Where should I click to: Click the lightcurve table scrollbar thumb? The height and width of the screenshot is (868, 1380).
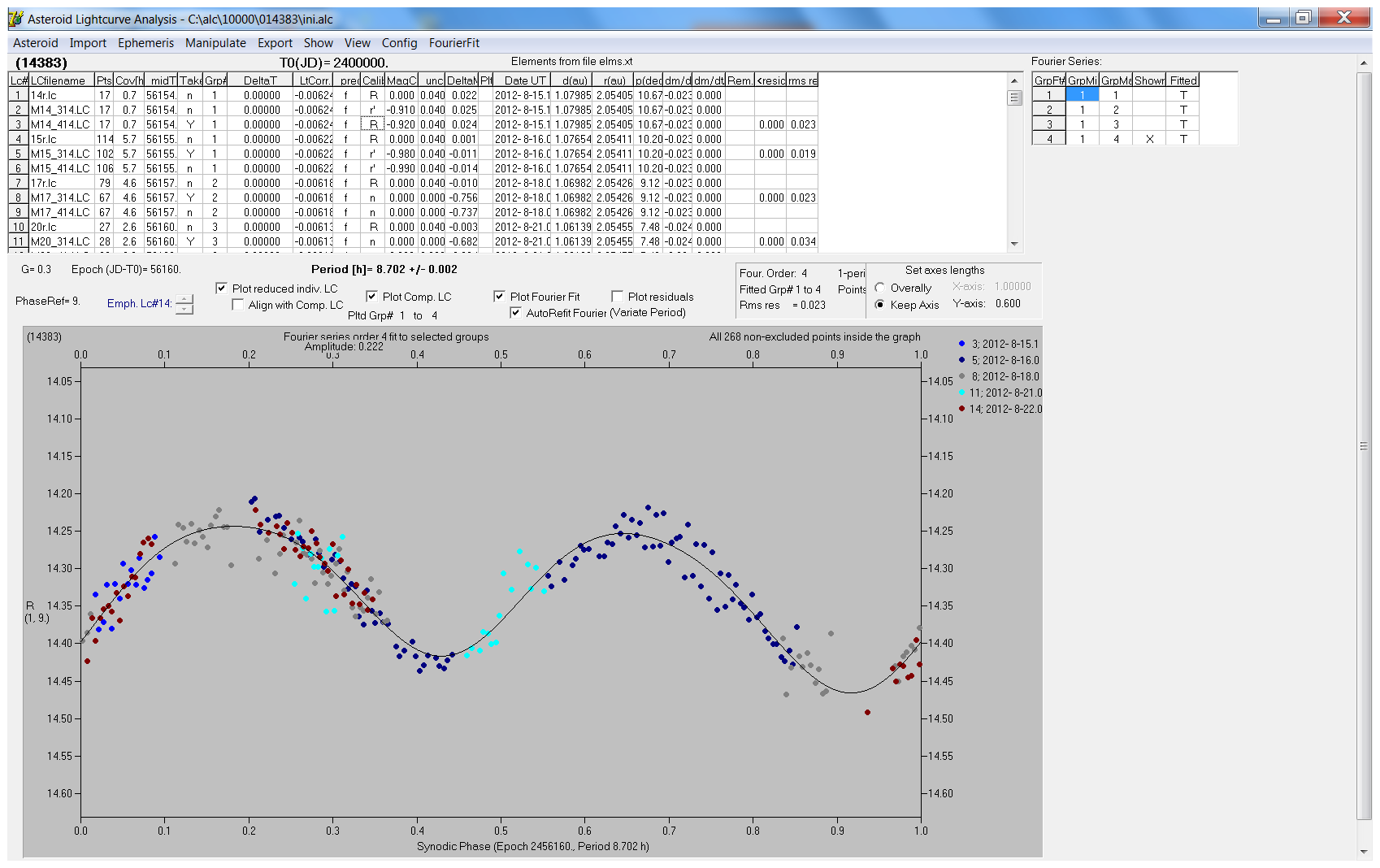tap(1014, 98)
